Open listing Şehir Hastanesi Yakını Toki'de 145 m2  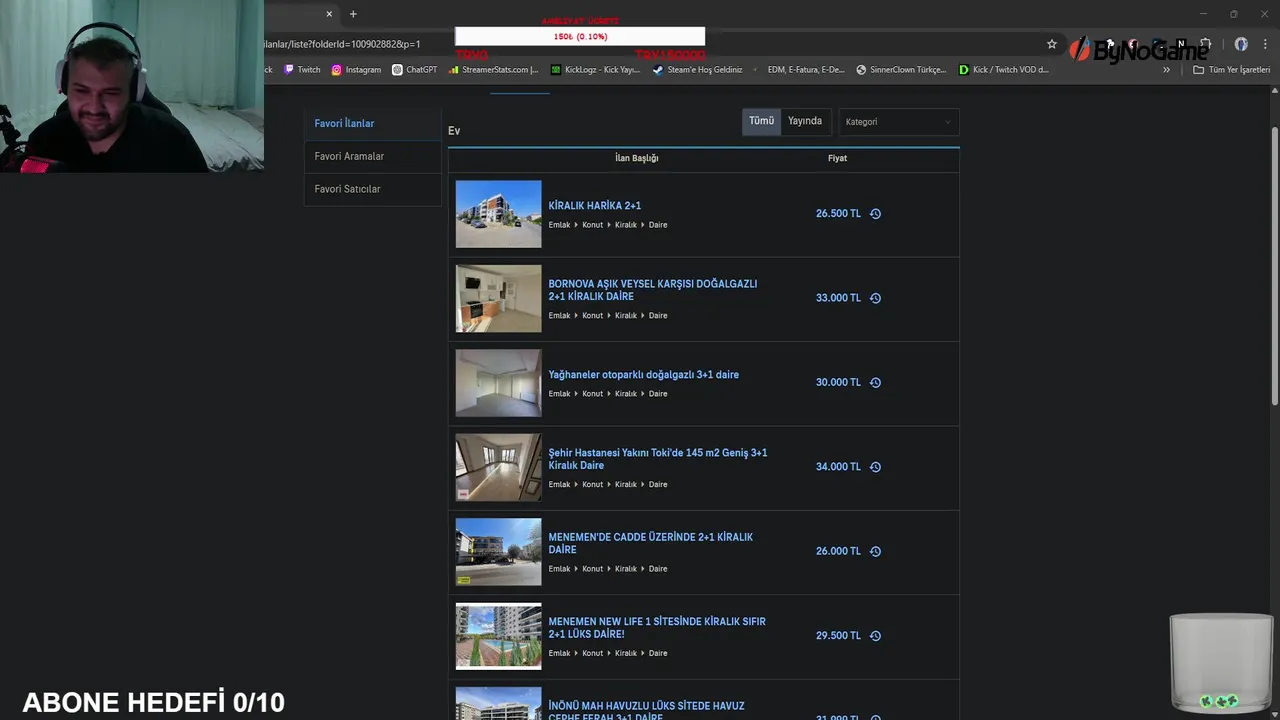[x=658, y=459]
